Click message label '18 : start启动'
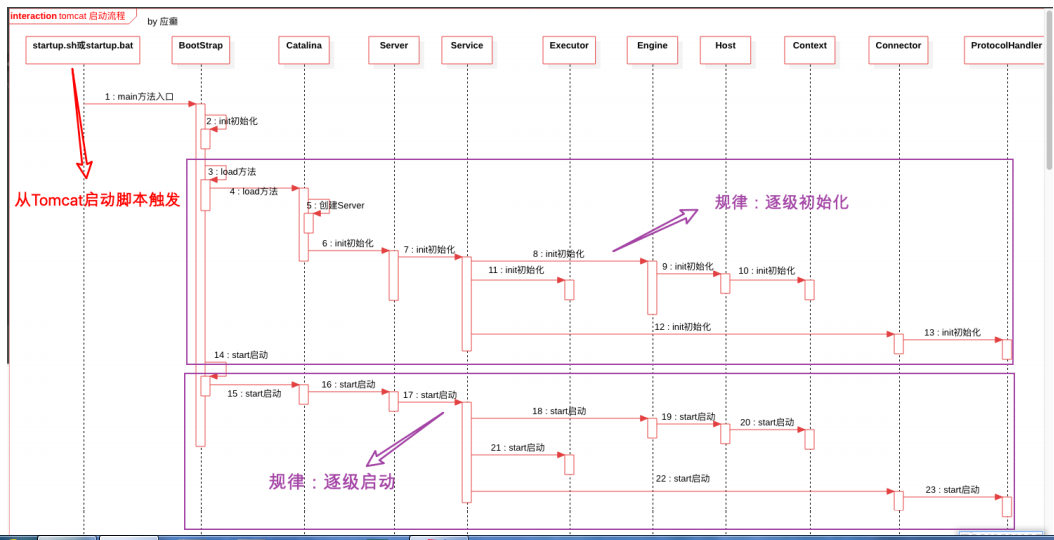Image resolution: width=1054 pixels, height=540 pixels. [x=559, y=411]
